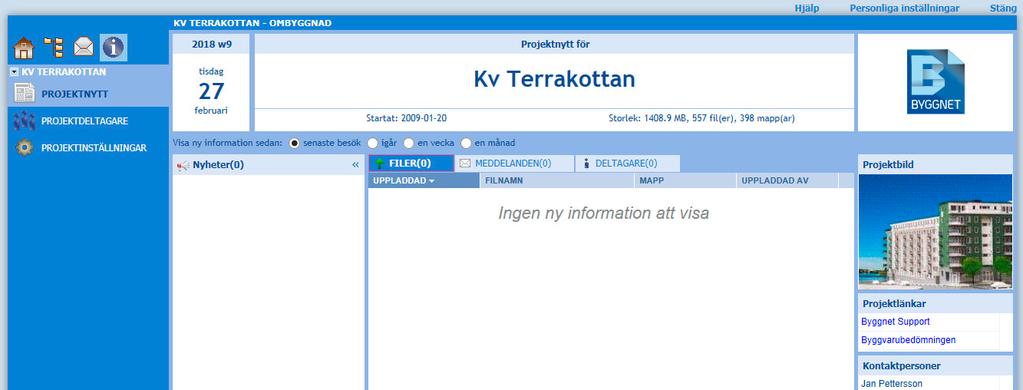Screen dimensions: 1023x390
Task: Select the blue information icon
Action: coord(114,47)
